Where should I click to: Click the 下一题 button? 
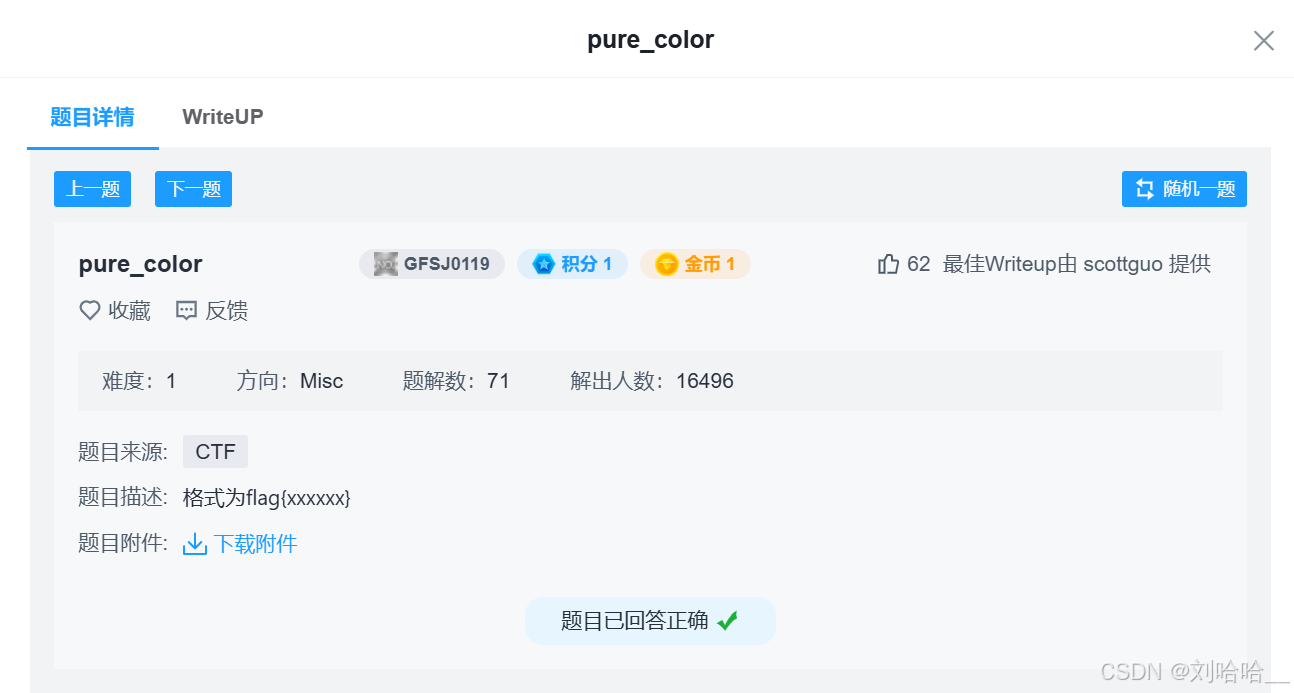tap(192, 189)
